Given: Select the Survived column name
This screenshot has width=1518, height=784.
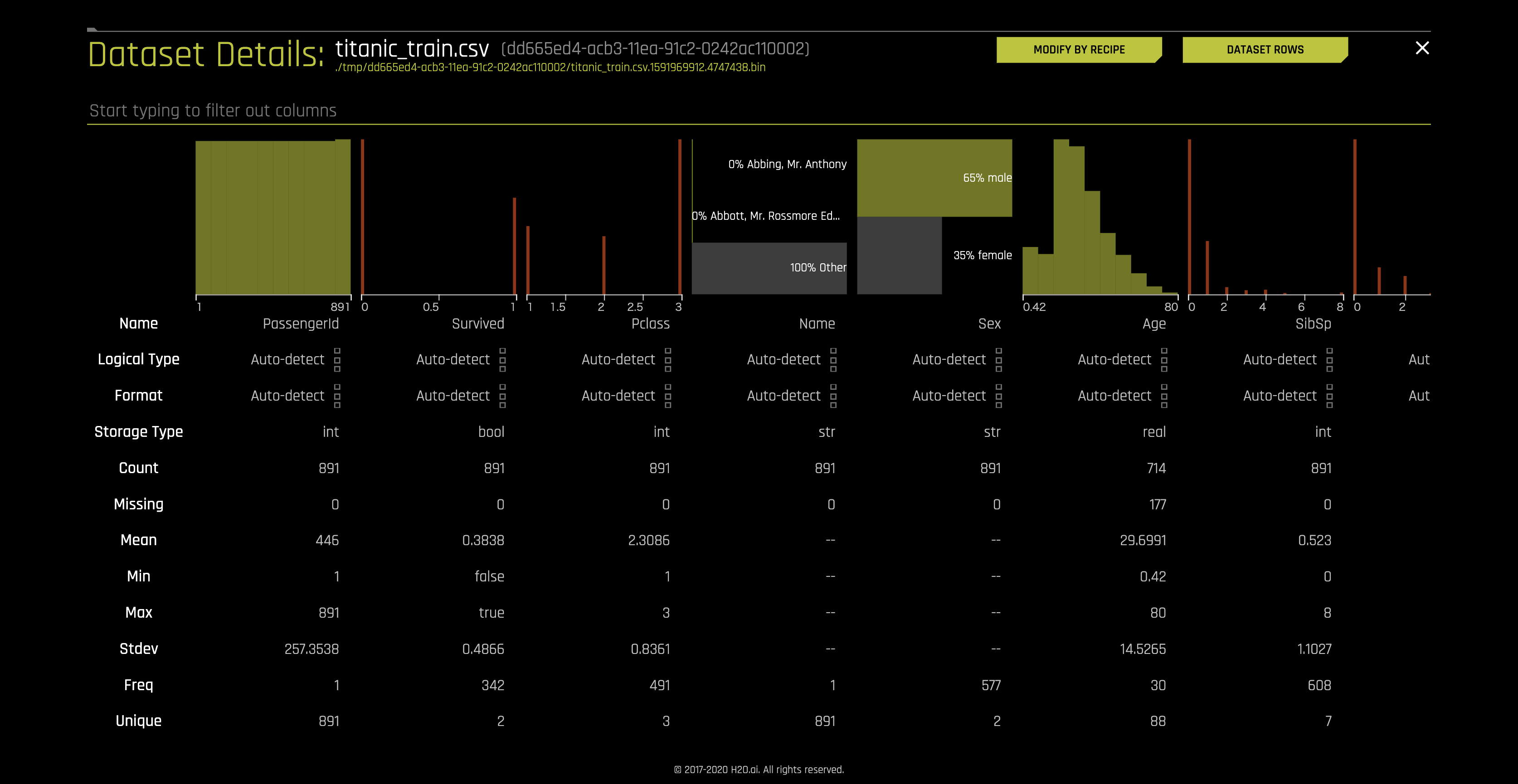Looking at the screenshot, I should pos(478,324).
